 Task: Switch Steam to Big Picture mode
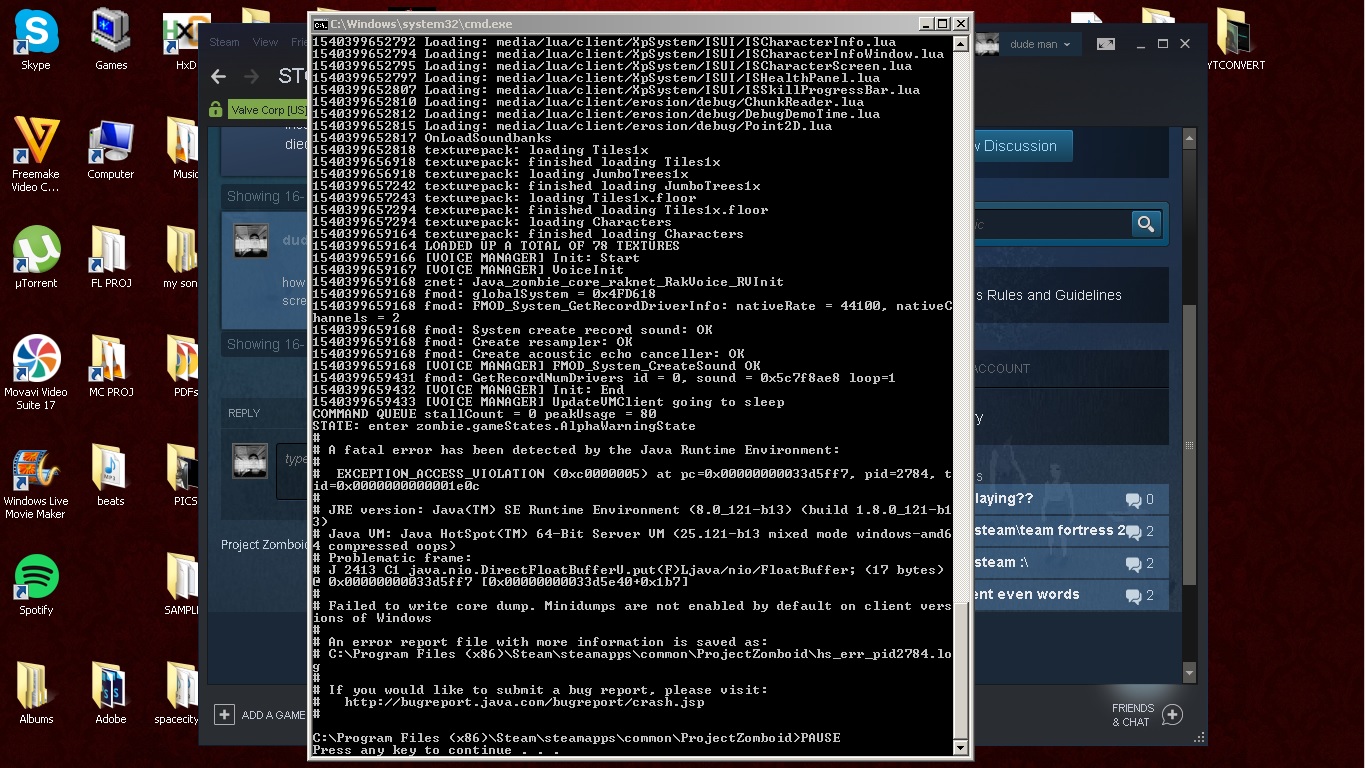(x=1106, y=44)
